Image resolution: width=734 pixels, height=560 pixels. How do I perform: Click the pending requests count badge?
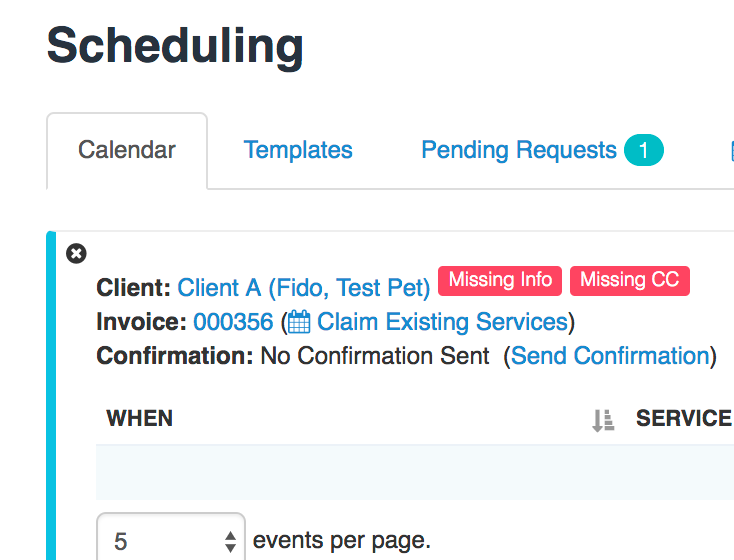tap(644, 150)
